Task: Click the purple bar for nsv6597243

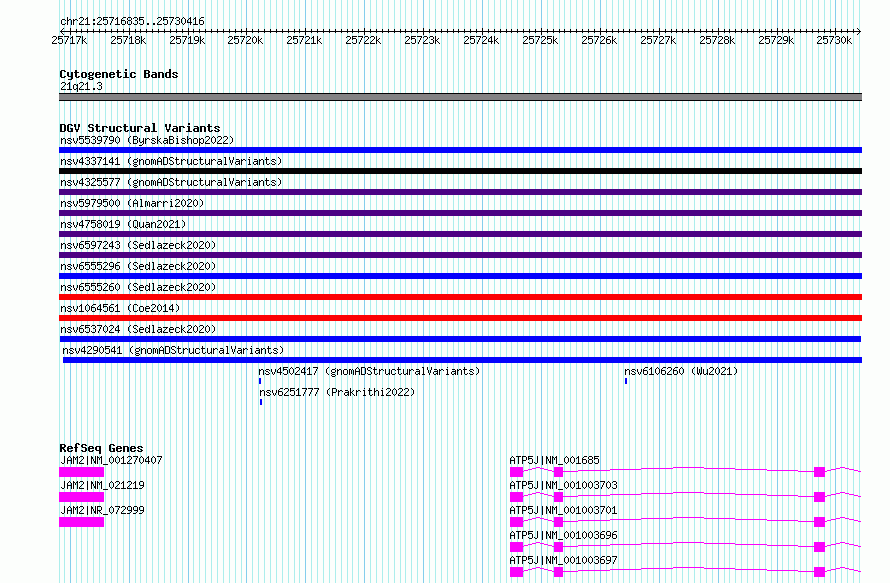Action: (x=460, y=255)
